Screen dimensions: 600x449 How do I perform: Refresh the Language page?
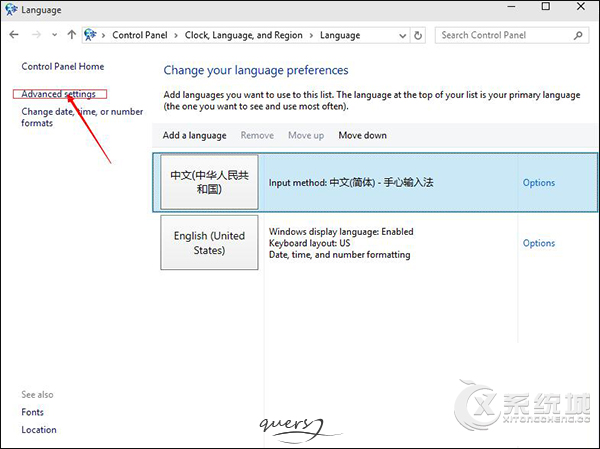(418, 36)
